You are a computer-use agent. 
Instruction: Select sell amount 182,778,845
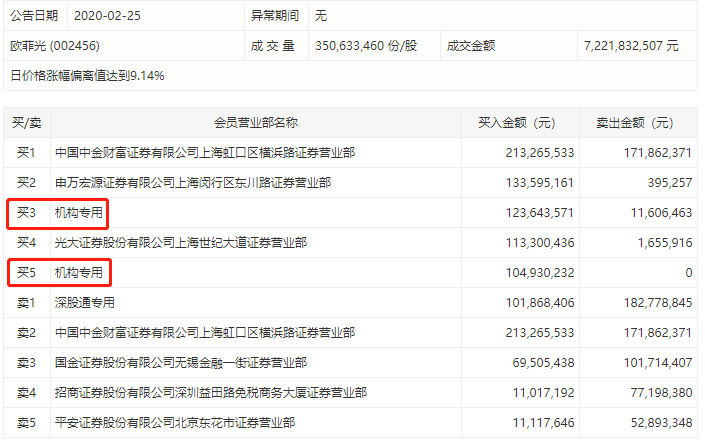pos(657,303)
